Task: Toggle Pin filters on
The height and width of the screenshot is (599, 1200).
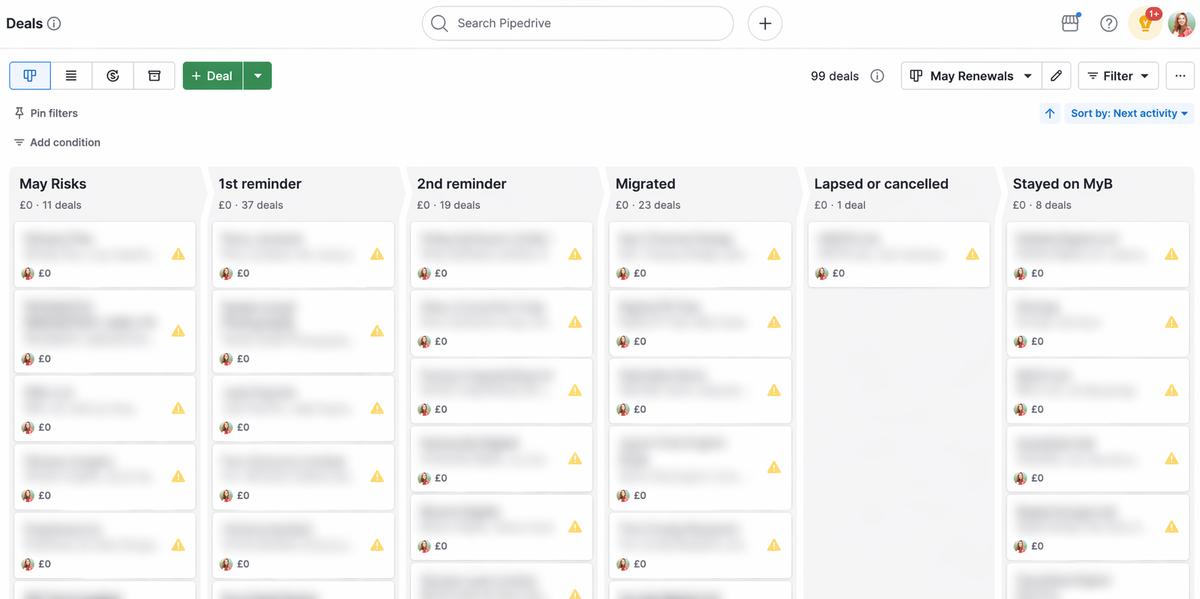Action: [x=46, y=113]
